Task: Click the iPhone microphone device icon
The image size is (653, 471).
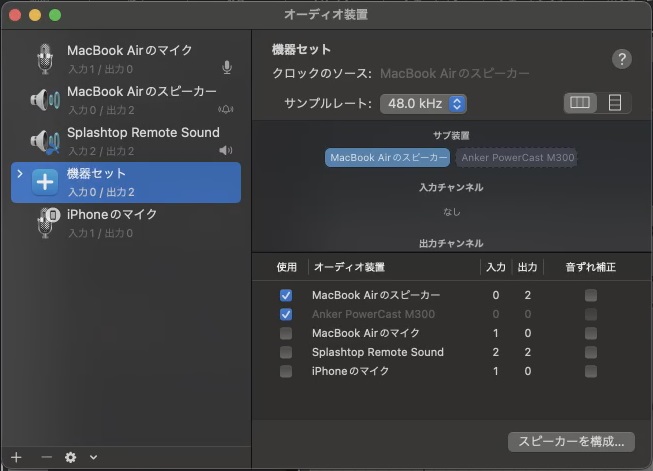Action: [x=45, y=223]
